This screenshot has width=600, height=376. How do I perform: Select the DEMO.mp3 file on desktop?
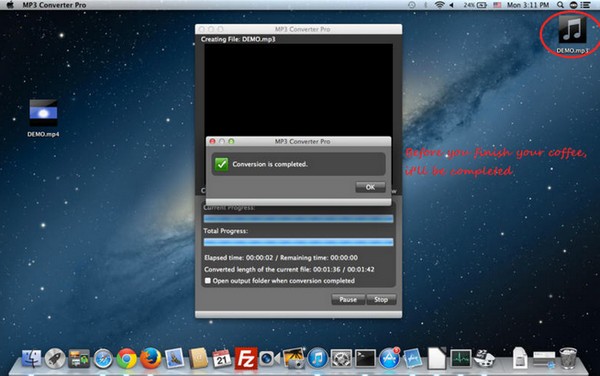[x=572, y=34]
